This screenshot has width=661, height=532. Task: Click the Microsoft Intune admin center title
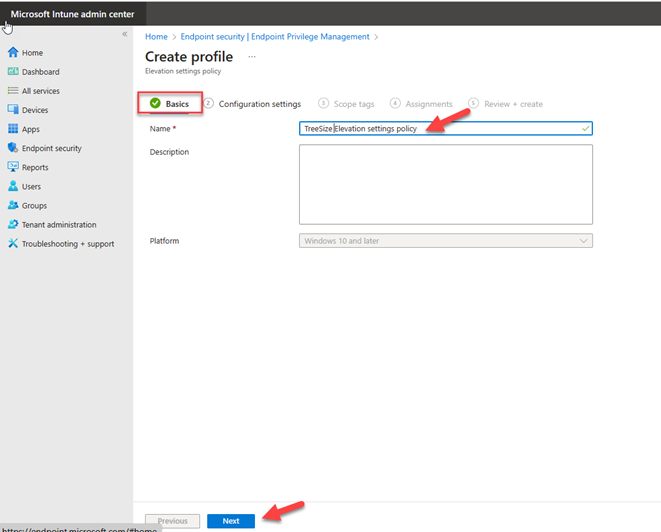(73, 14)
